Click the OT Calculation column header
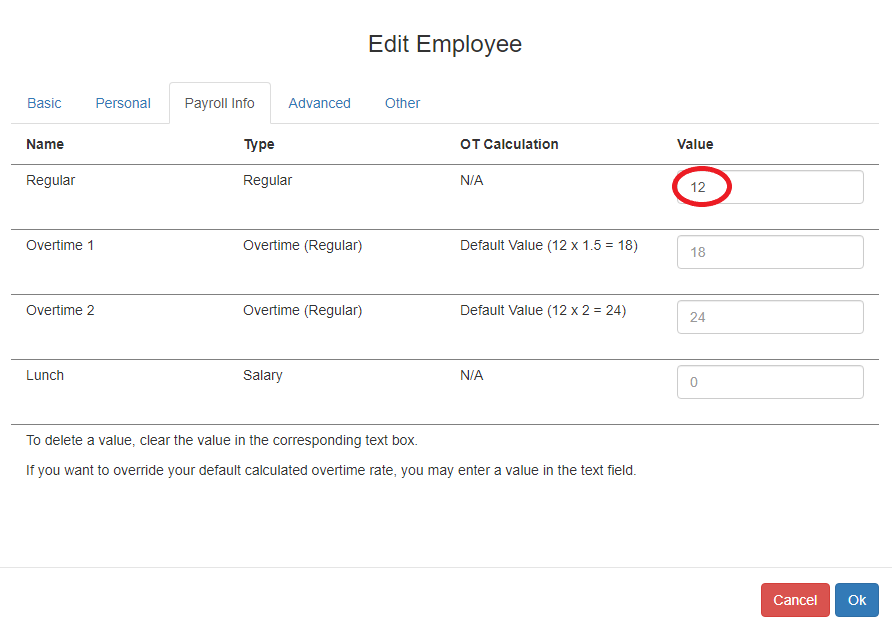The image size is (892, 623). click(509, 144)
